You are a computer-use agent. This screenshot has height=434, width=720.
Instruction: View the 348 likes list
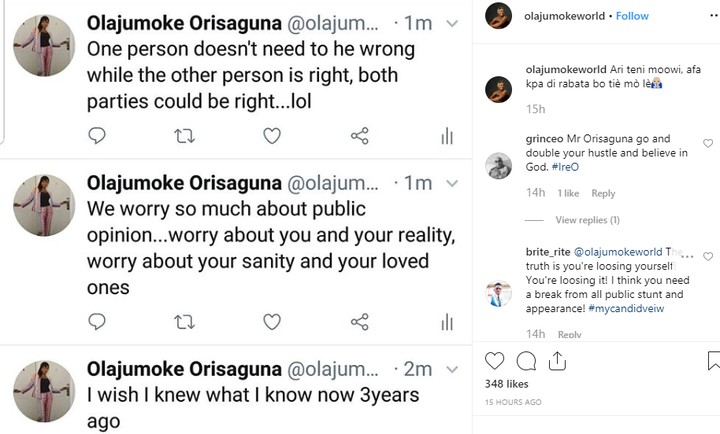click(507, 384)
